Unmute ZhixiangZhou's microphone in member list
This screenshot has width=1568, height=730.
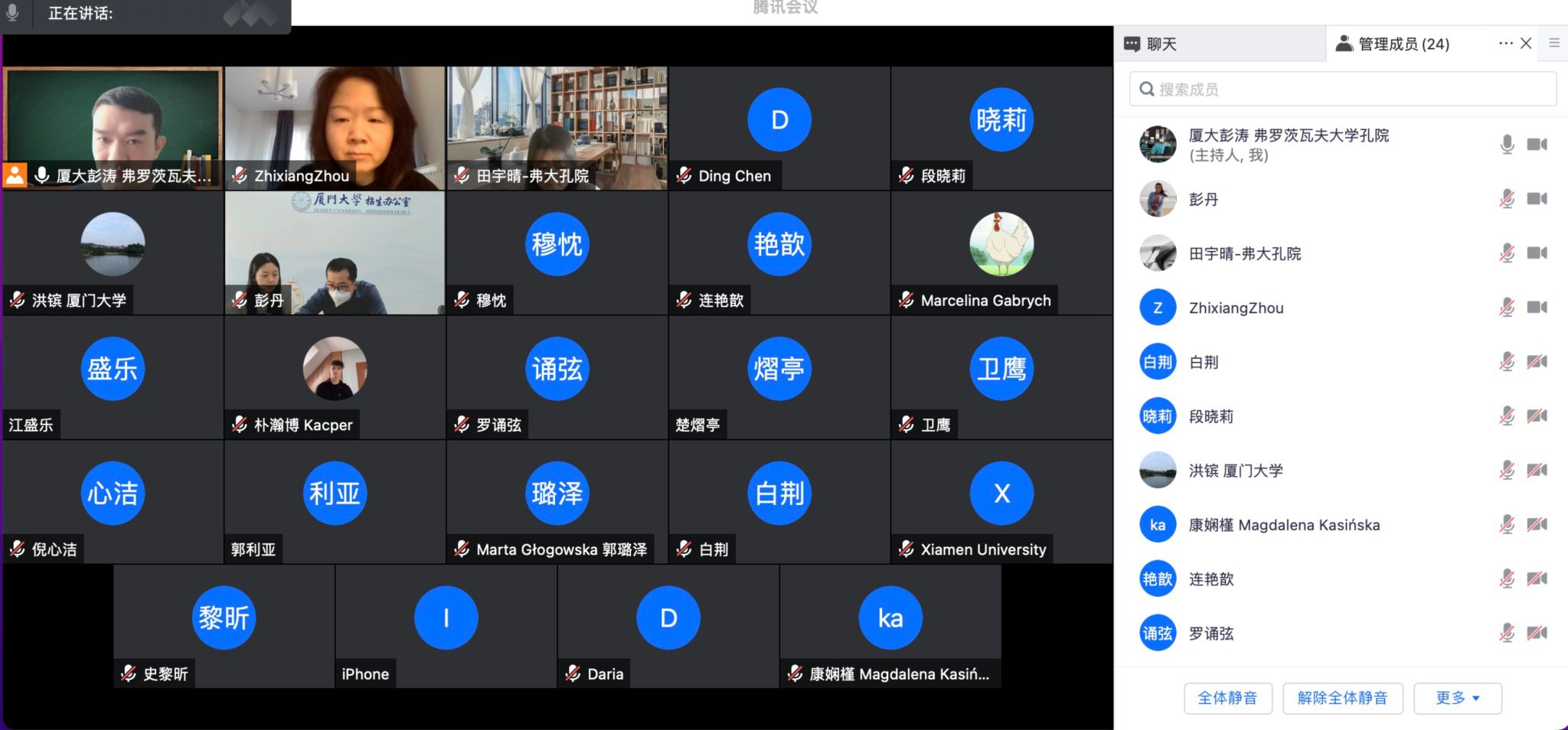coord(1507,308)
